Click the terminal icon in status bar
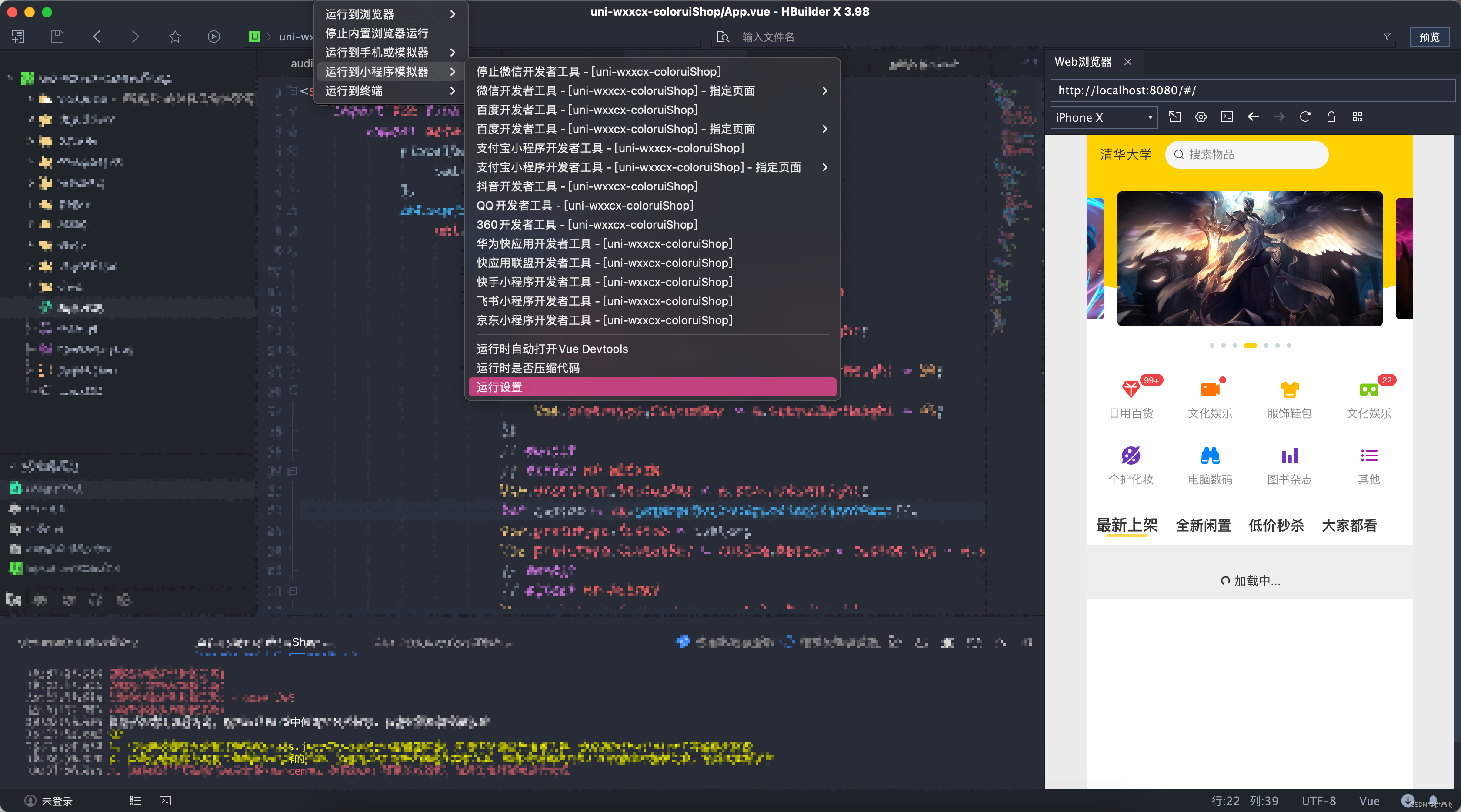The height and width of the screenshot is (812, 1461). 165,801
